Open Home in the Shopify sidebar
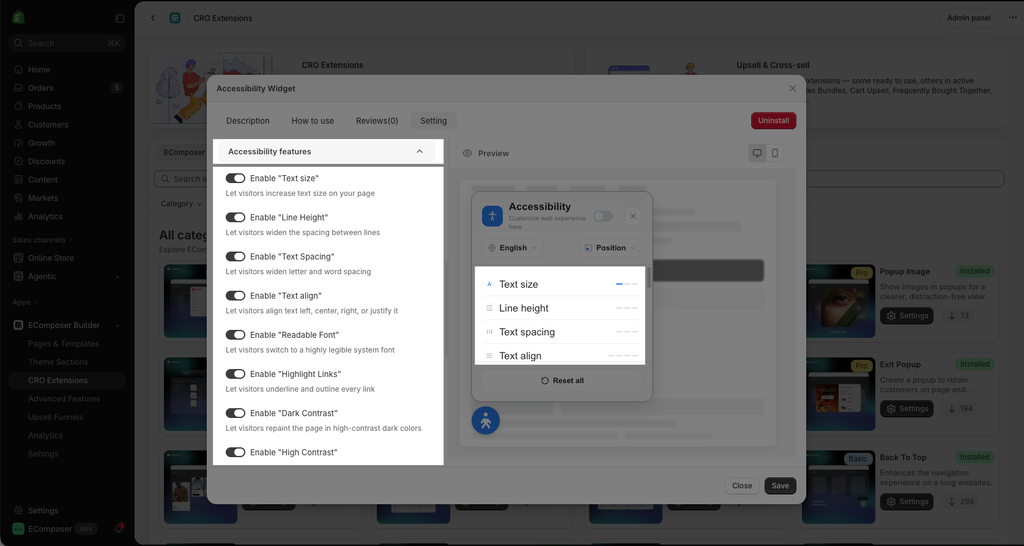This screenshot has height=546, width=1024. [x=39, y=69]
